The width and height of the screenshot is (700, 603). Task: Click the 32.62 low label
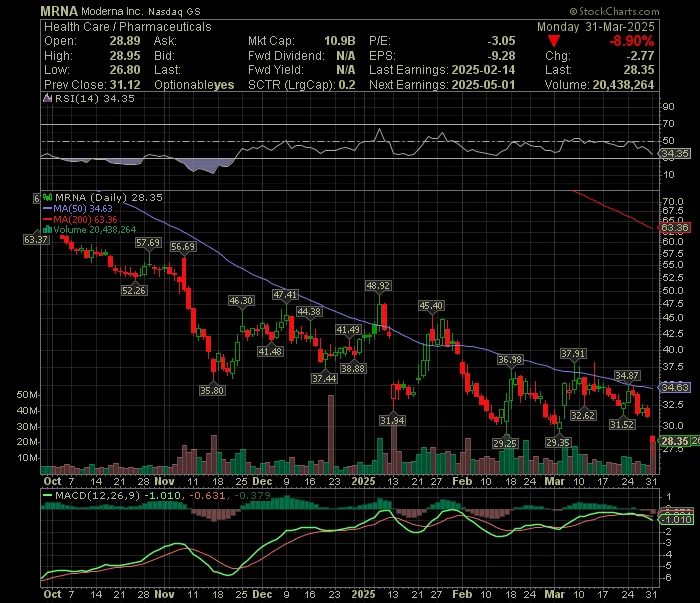pyautogui.click(x=583, y=416)
